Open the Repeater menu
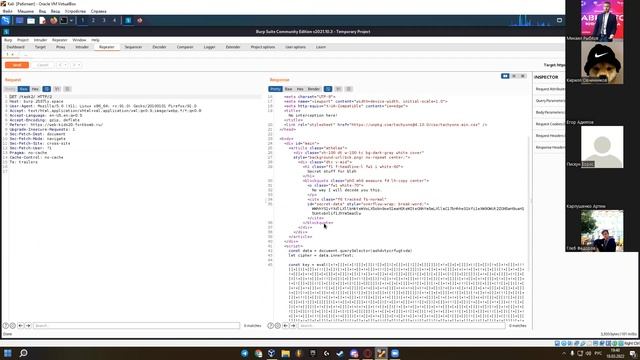Viewport: 640px width, 360px height. coord(60,40)
